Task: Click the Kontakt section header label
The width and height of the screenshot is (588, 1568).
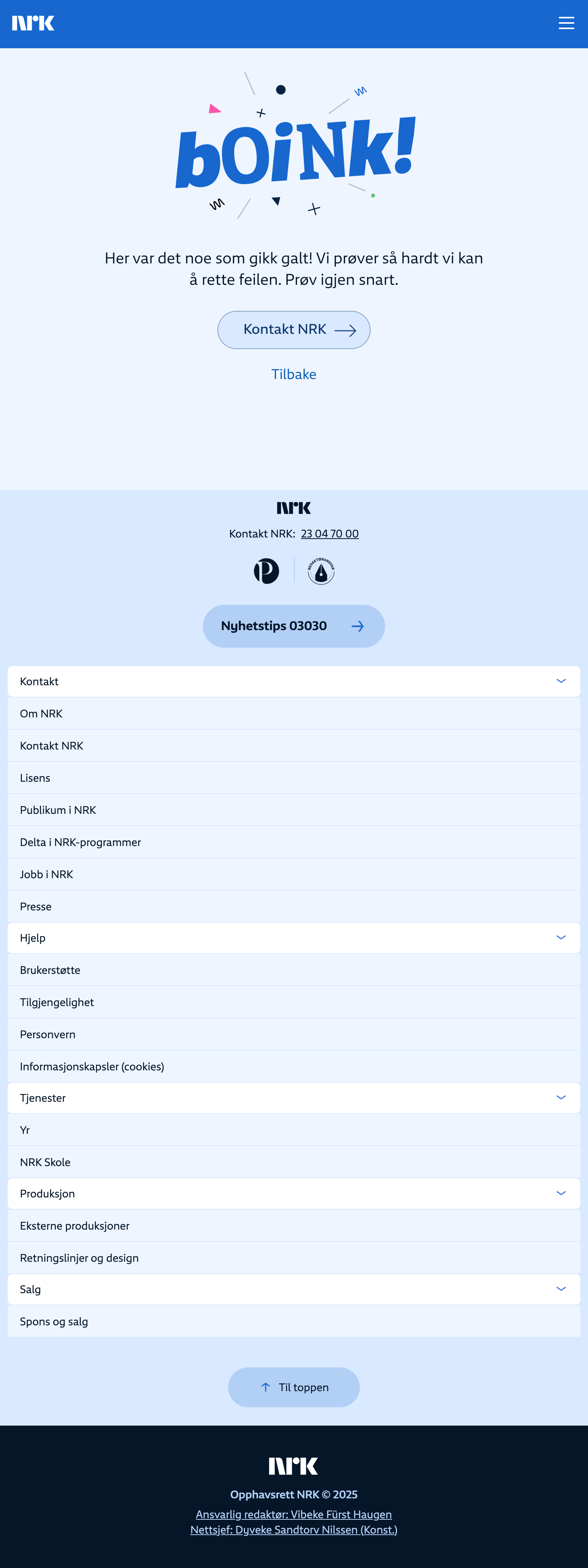Action: tap(39, 682)
